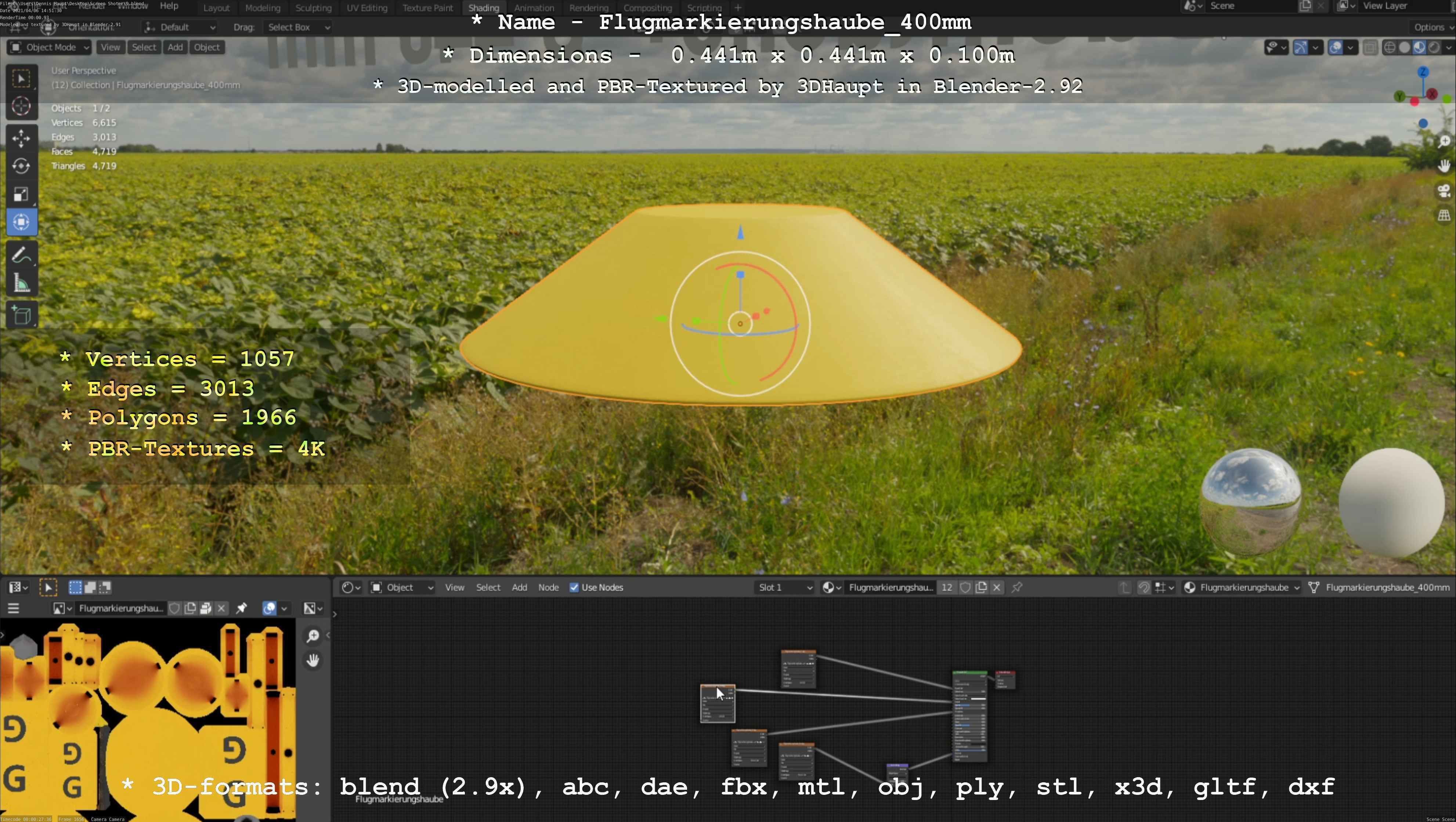1456x822 pixels.
Task: Click the UV texture image thumbnail
Action: click(x=148, y=720)
